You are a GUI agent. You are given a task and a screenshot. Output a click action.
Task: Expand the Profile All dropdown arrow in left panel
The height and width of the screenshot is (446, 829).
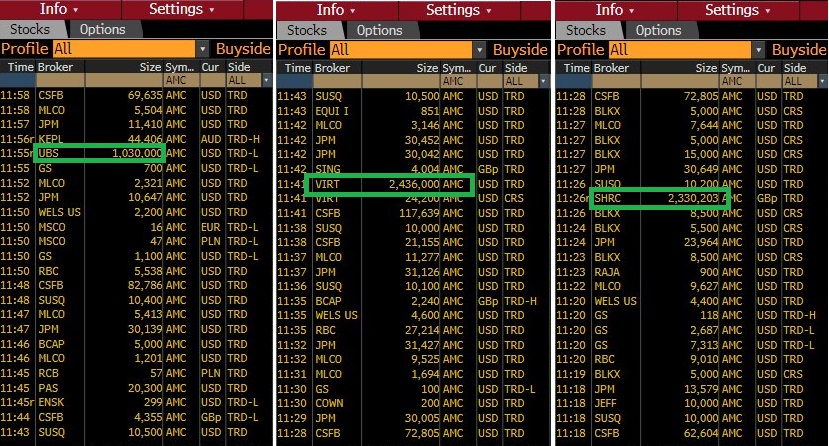click(202, 49)
